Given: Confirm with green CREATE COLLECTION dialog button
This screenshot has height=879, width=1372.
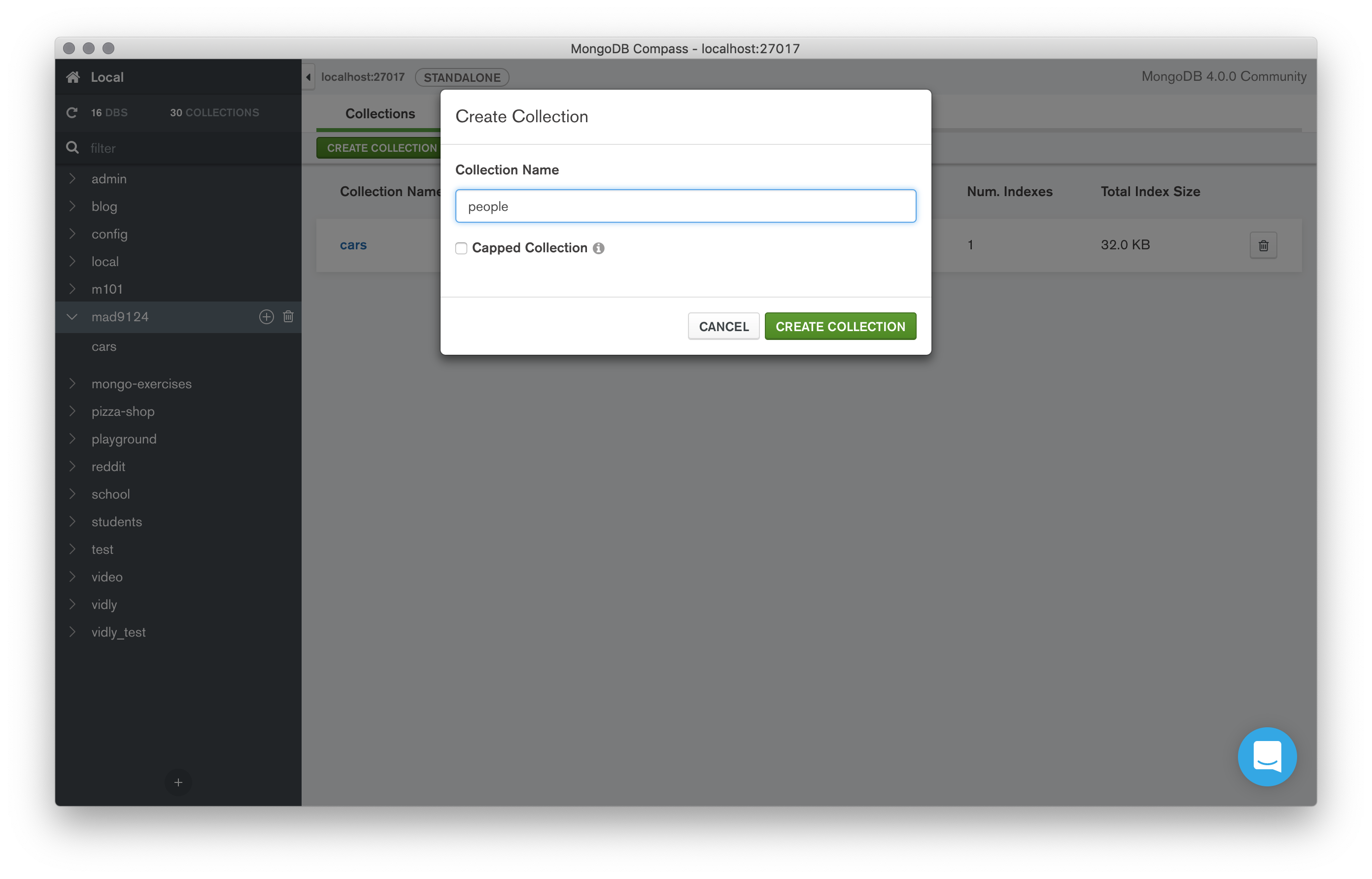Looking at the screenshot, I should click(840, 327).
